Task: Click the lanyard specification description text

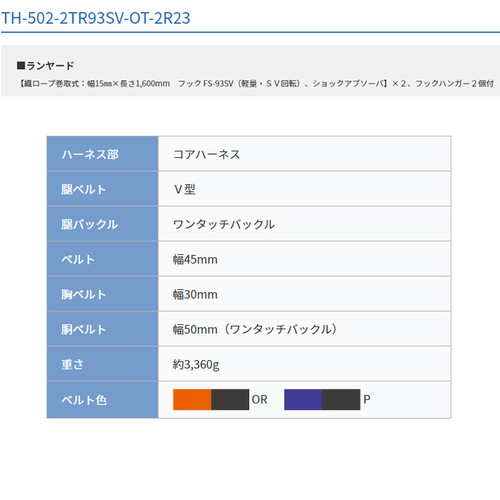Action: coord(256,83)
